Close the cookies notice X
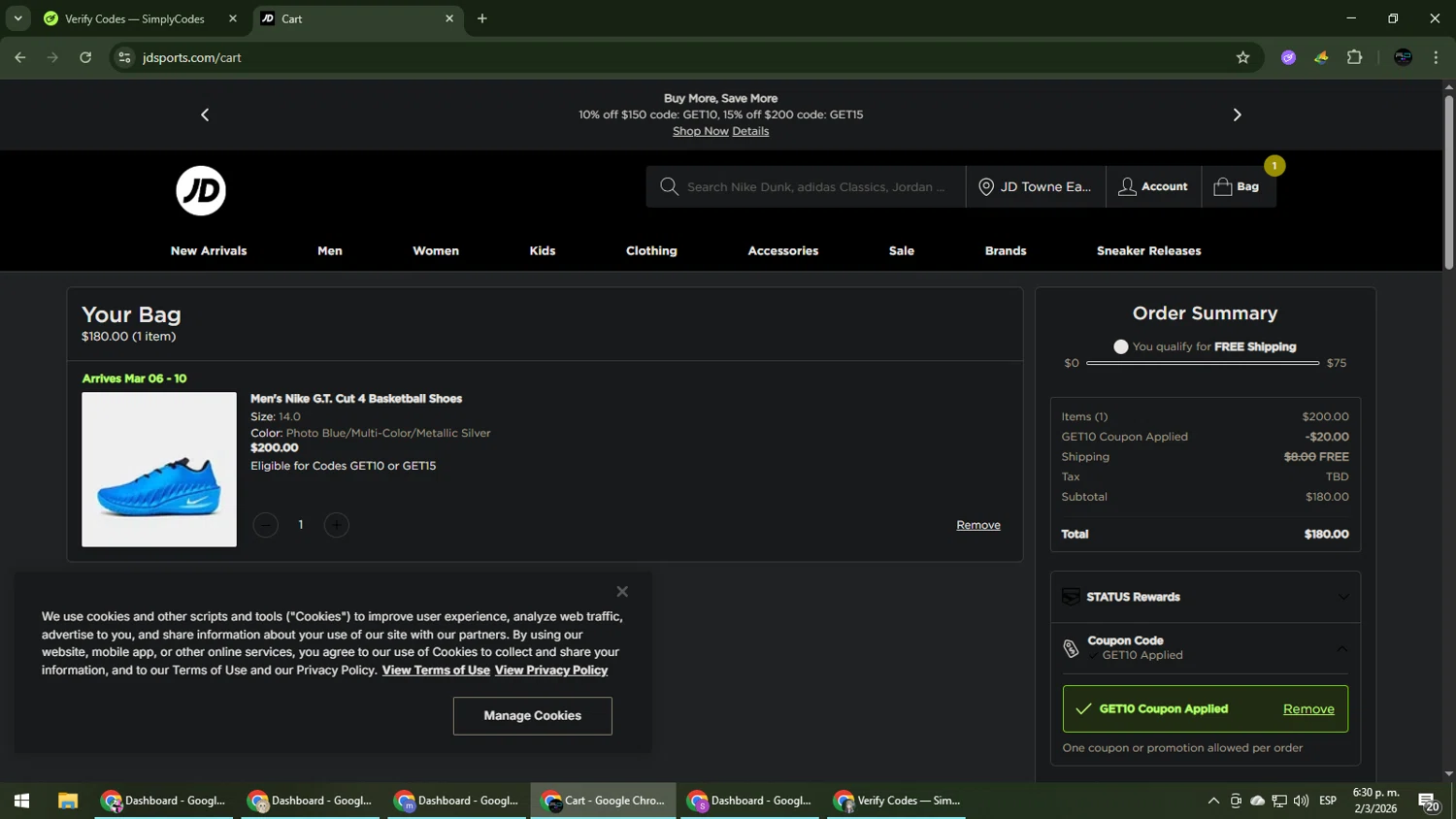 622,591
